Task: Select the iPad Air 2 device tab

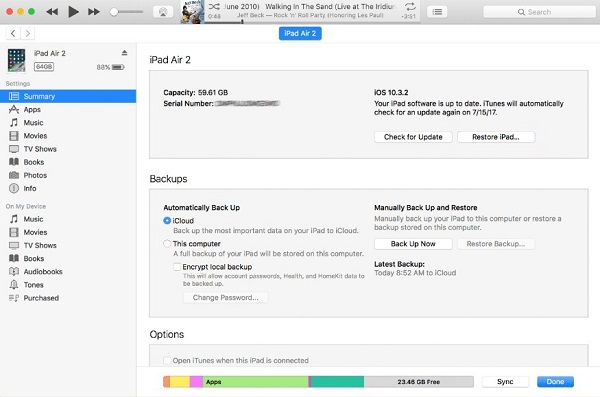Action: point(300,33)
